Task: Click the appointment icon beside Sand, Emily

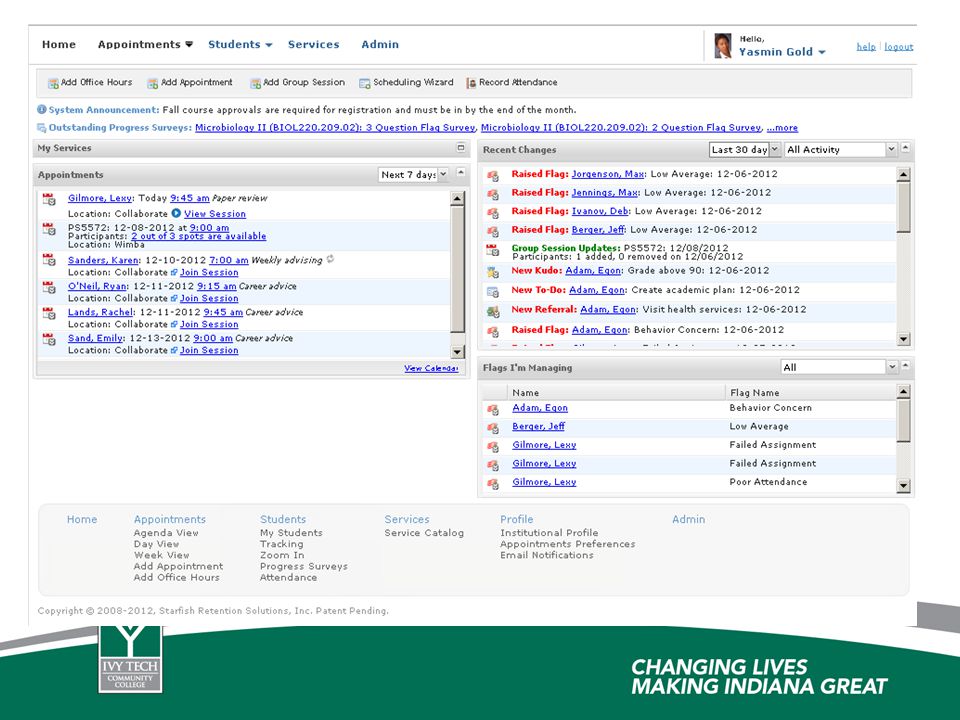Action: [49, 339]
